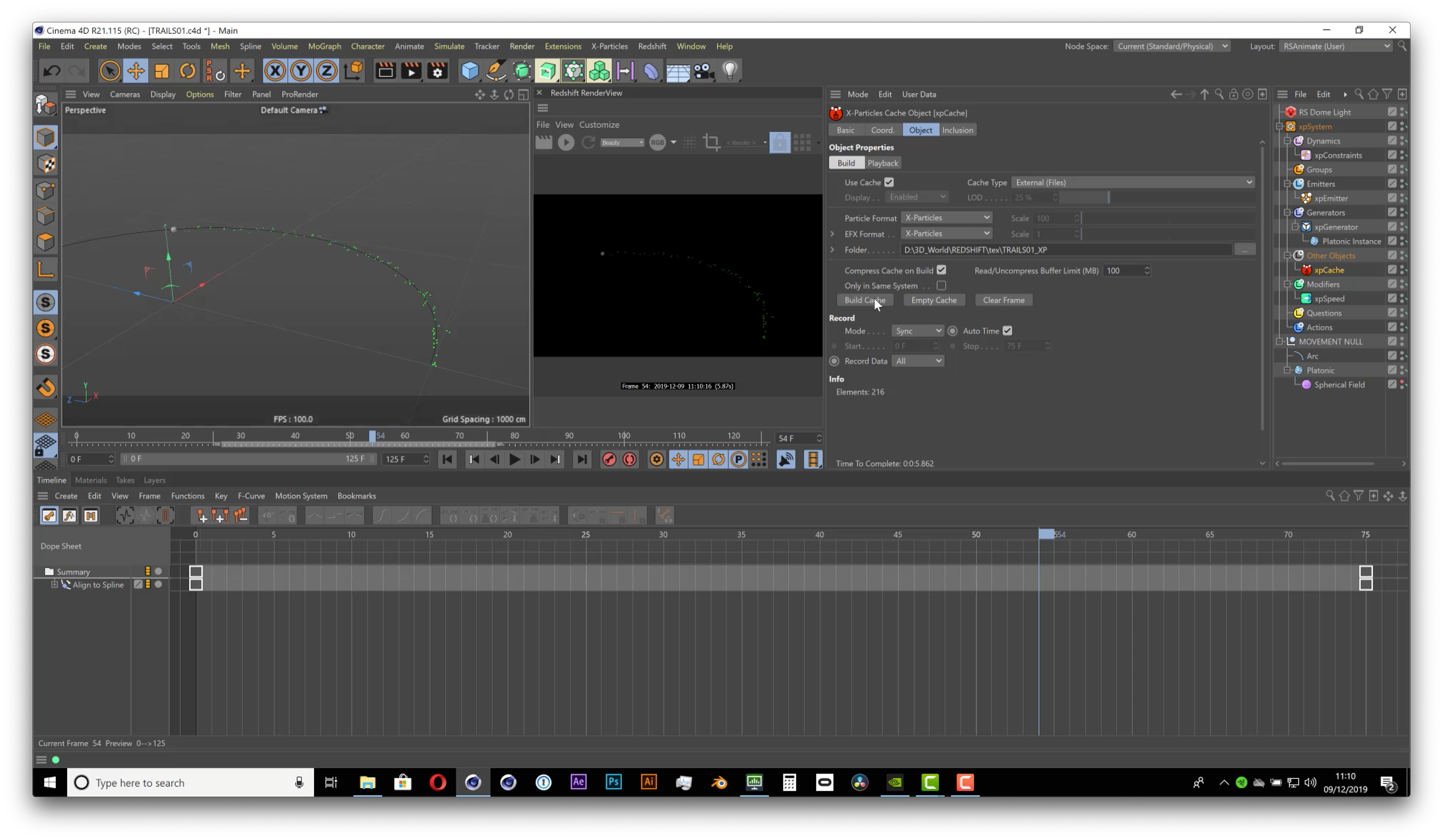Collapse the MOVEMENT NULL tree node
Viewport: 1443px width, 840px height.
(1280, 341)
